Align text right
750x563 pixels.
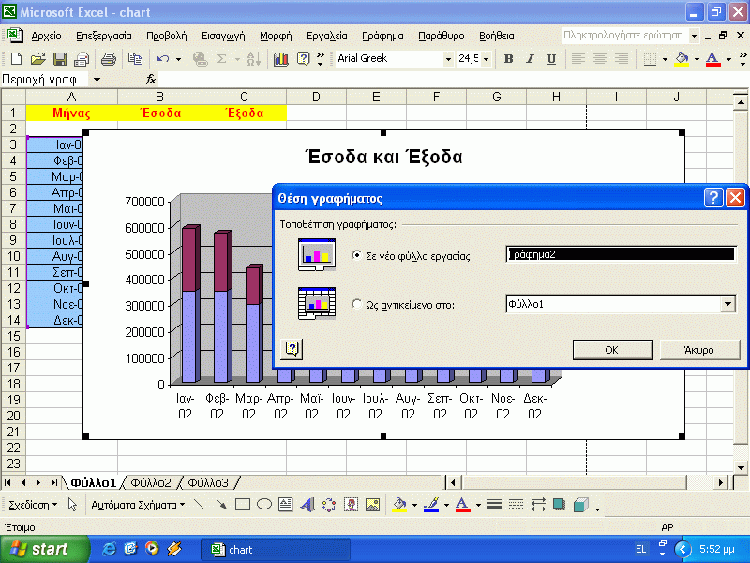(x=621, y=59)
